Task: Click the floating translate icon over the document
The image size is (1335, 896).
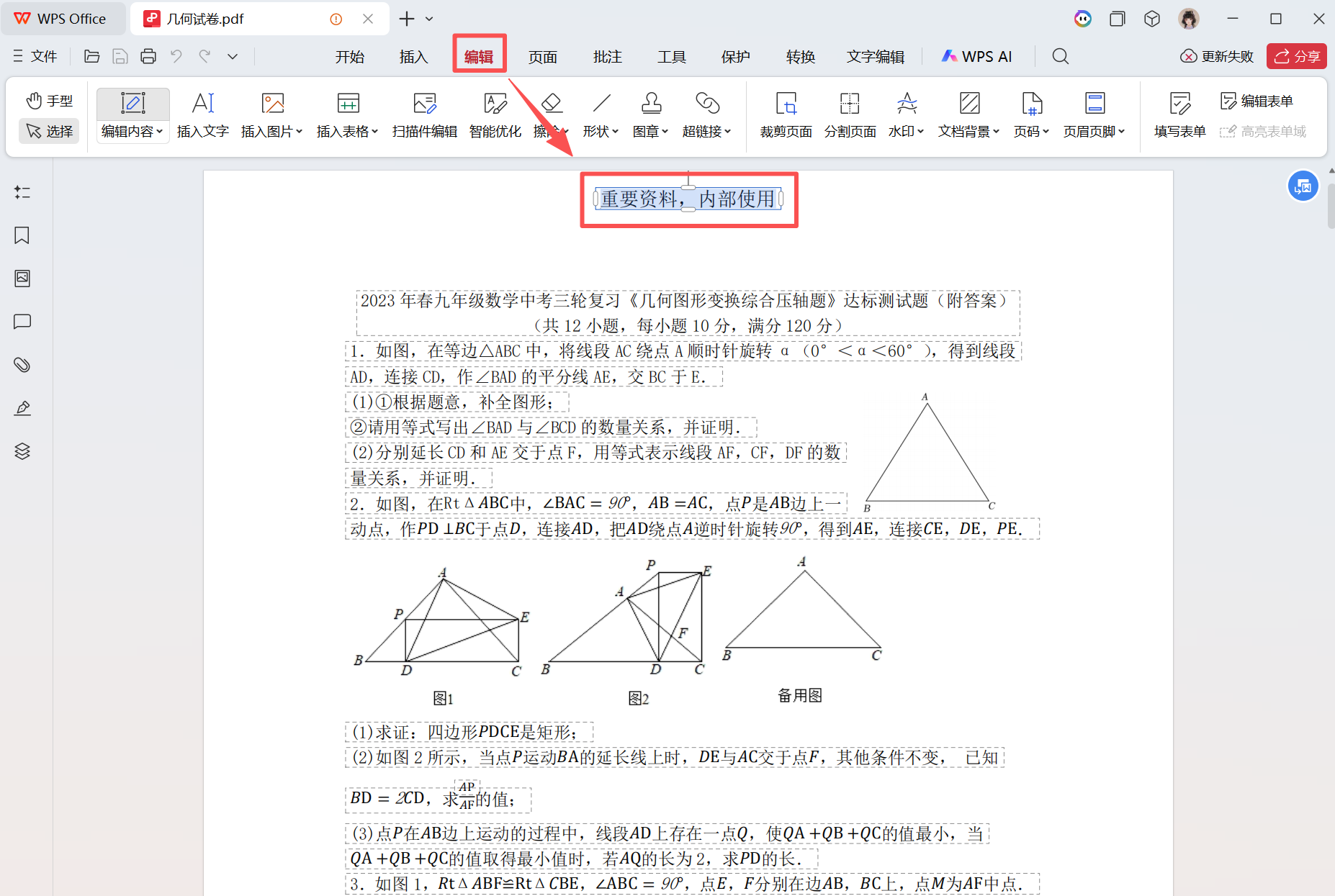Action: (x=1302, y=186)
